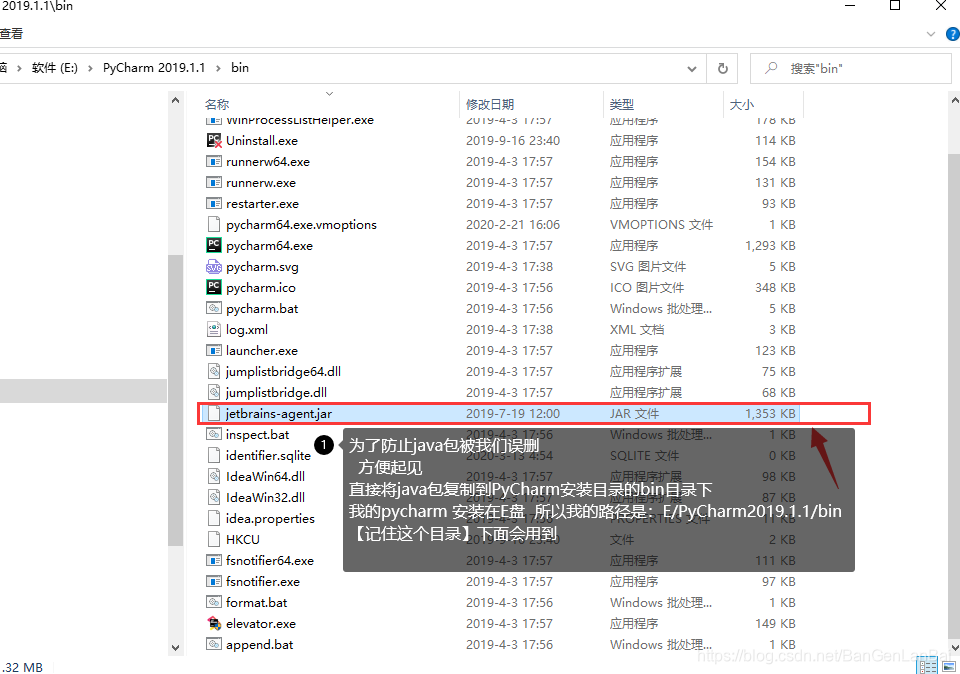Click the restarter.exe application icon
The image size is (960, 674).
click(214, 204)
